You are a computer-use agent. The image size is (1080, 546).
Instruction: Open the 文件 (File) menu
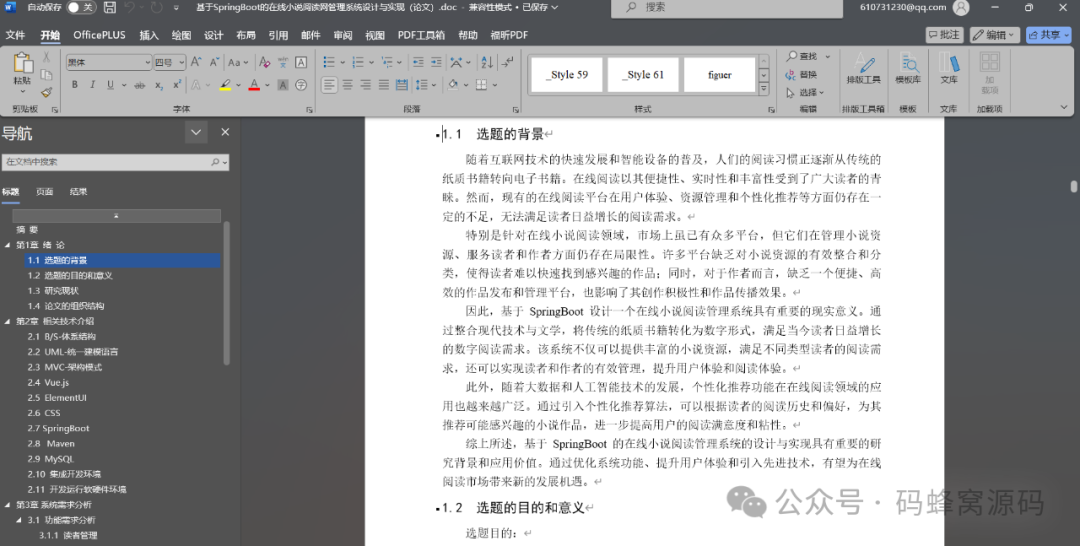[x=15, y=35]
